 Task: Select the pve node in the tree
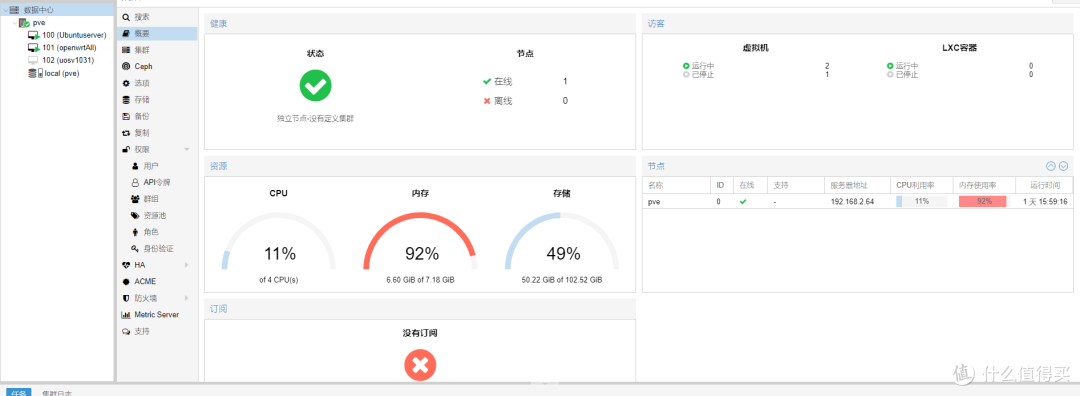click(x=39, y=23)
